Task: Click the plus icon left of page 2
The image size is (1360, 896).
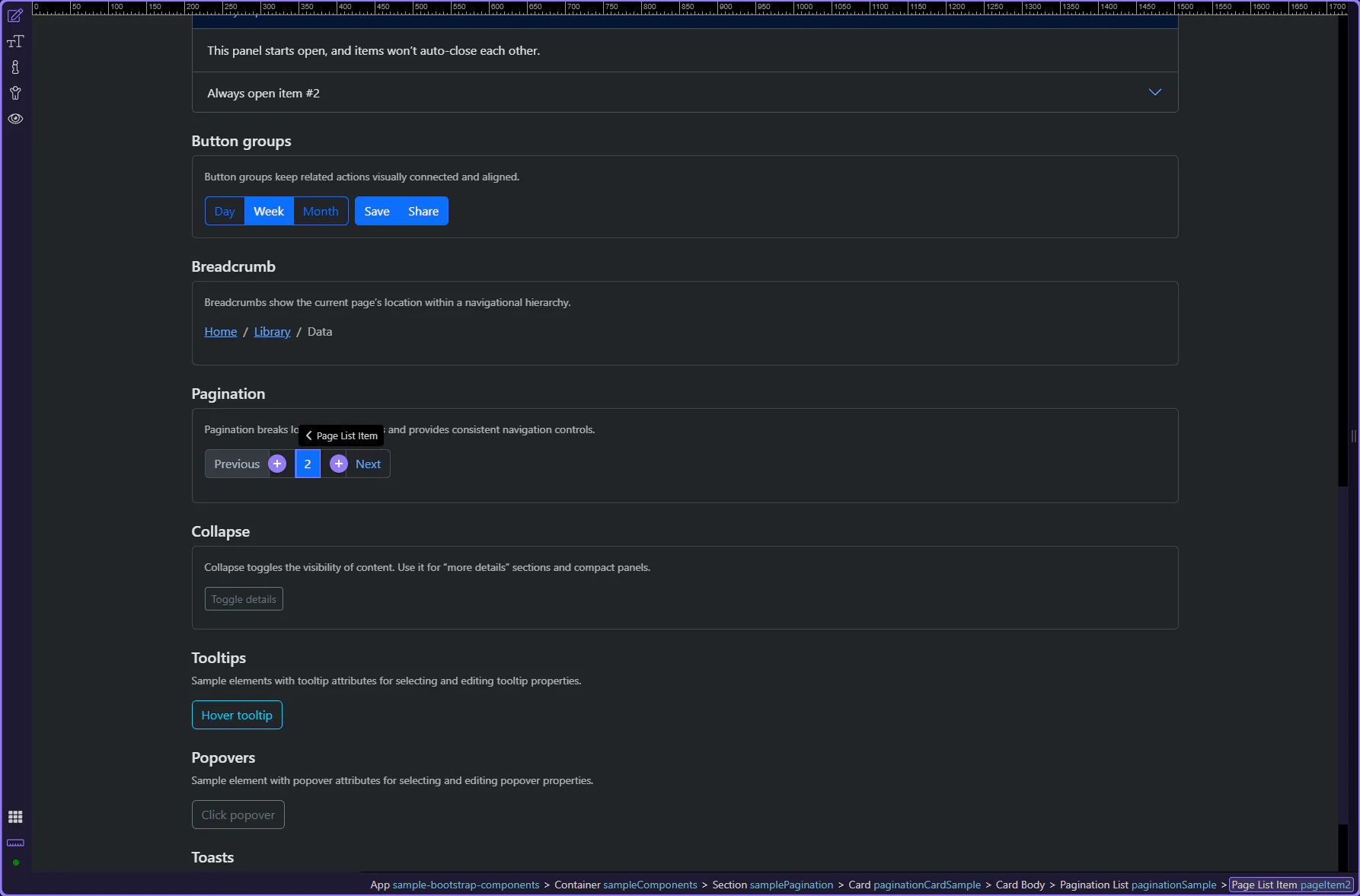Action: [x=277, y=464]
